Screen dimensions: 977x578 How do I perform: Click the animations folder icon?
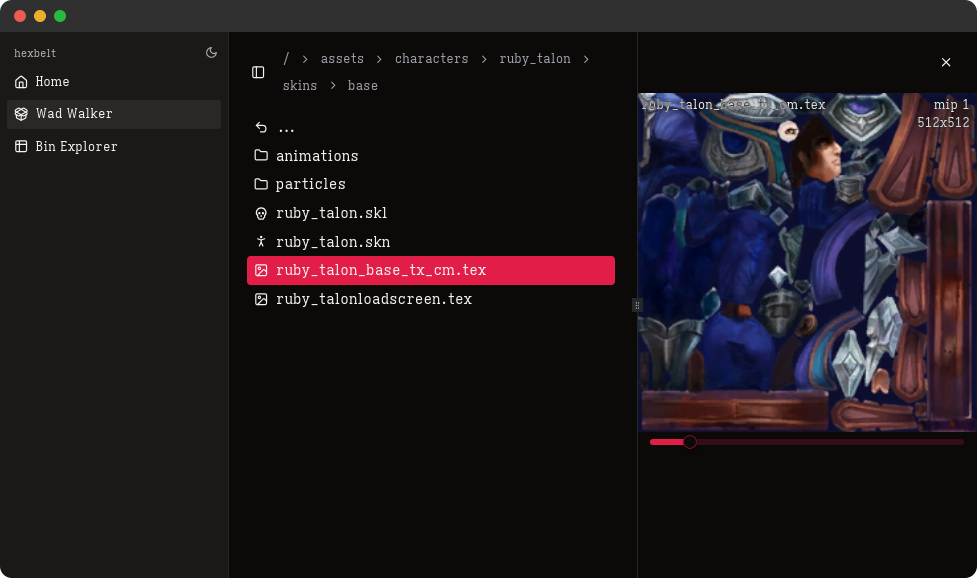[x=261, y=155]
